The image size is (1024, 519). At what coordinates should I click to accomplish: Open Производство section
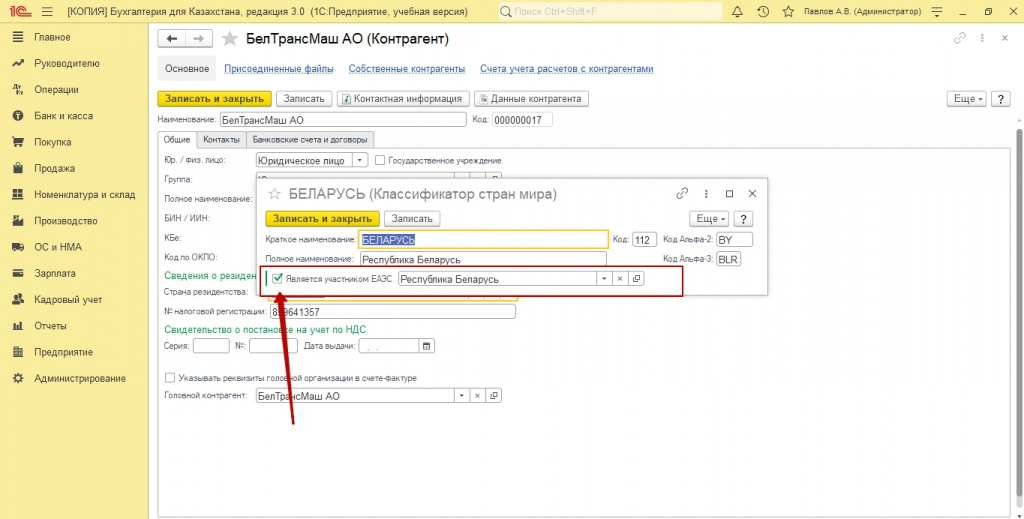coord(66,221)
